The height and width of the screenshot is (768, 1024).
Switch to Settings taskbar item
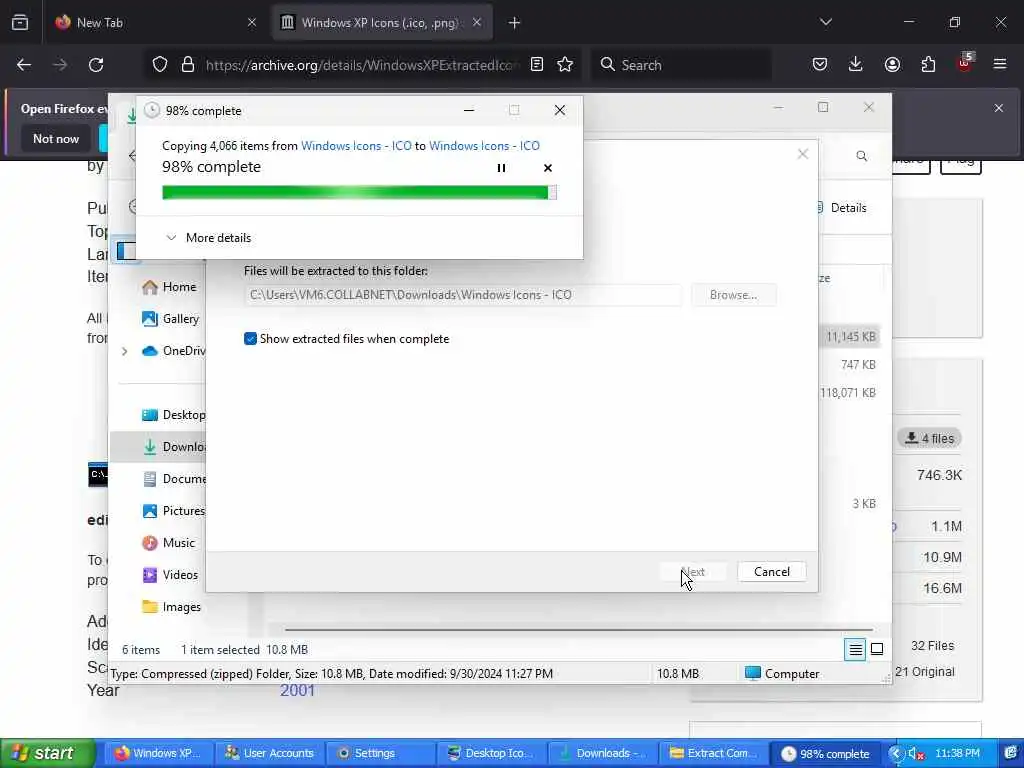tap(381, 753)
